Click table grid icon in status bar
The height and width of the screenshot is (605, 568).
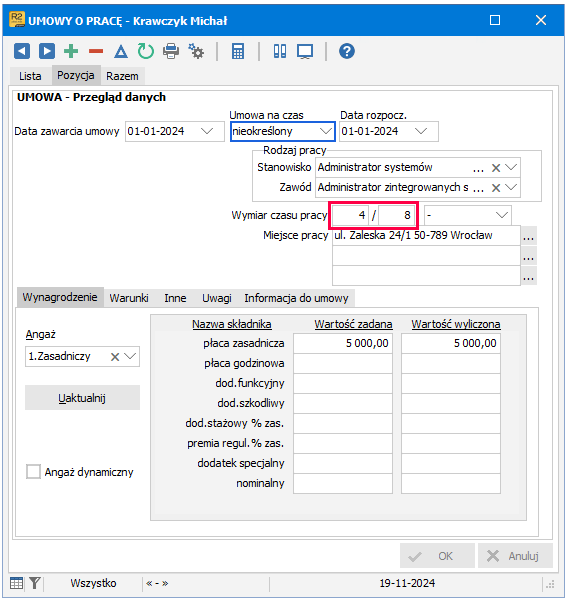point(17,583)
